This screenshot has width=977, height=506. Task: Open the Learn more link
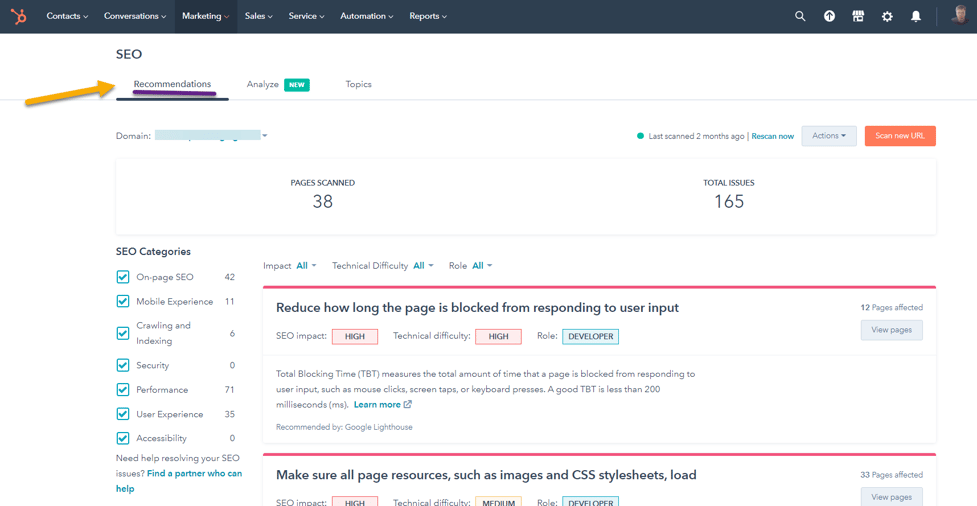377,404
